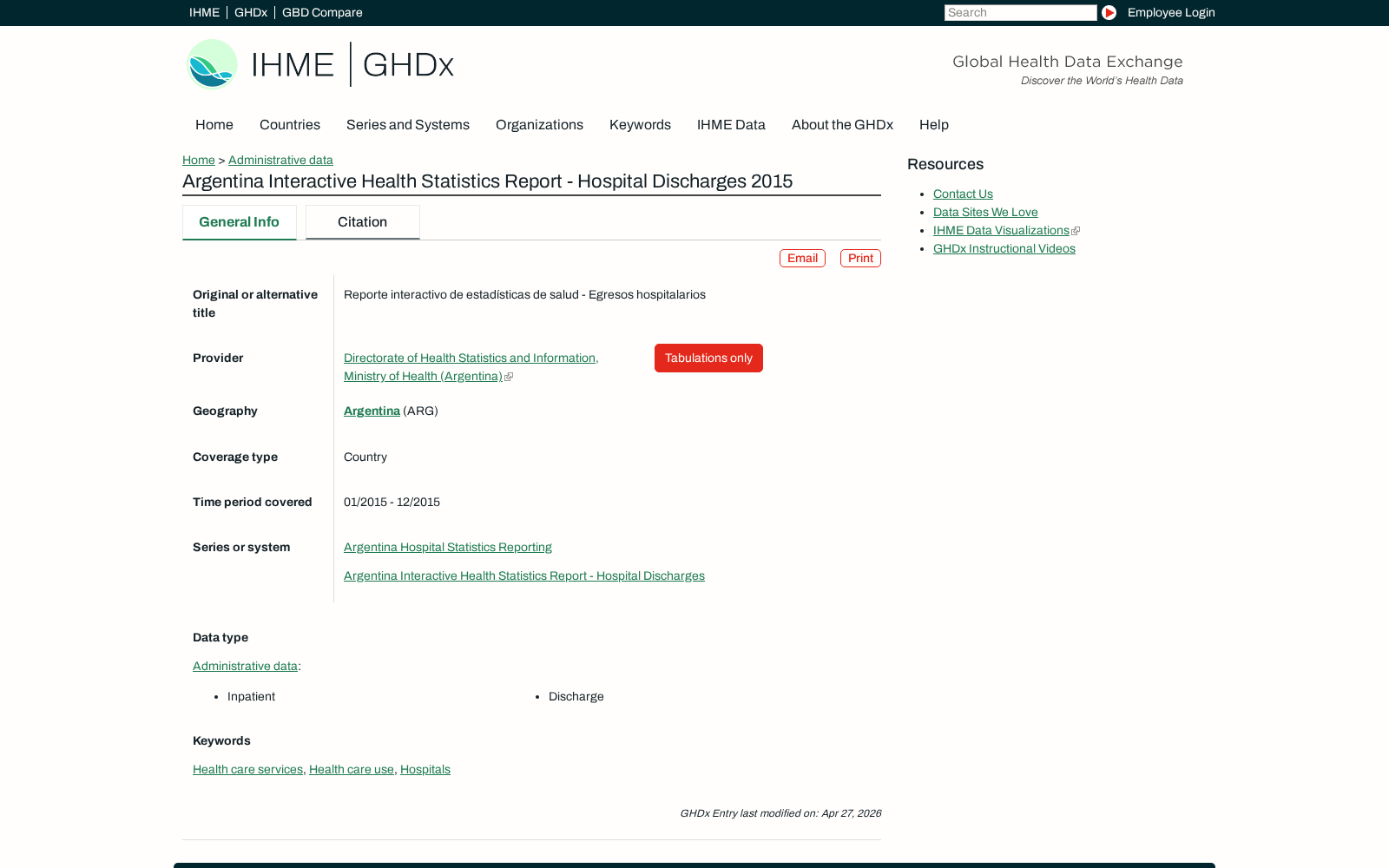Click 'Inpatient' list item

[251, 697]
